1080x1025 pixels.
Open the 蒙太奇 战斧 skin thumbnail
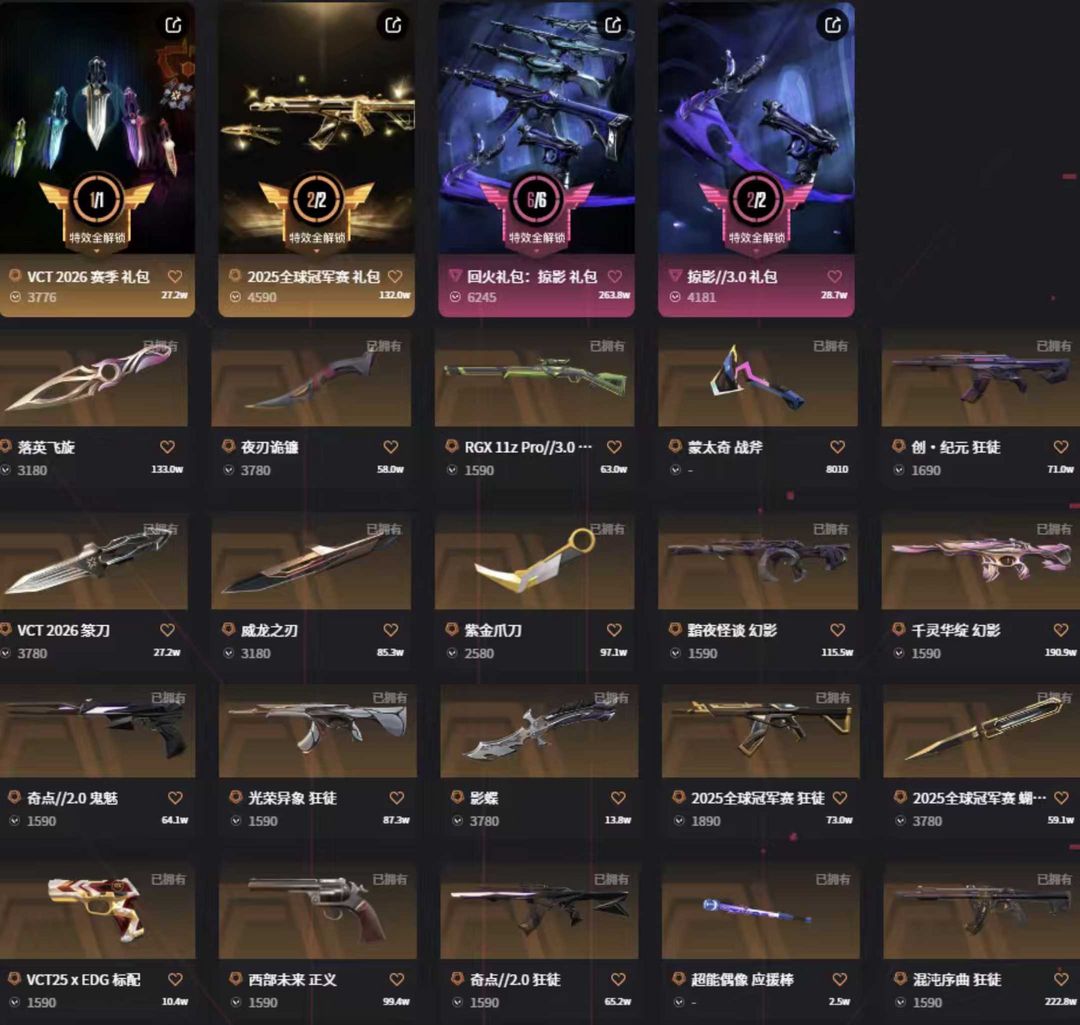(758, 378)
